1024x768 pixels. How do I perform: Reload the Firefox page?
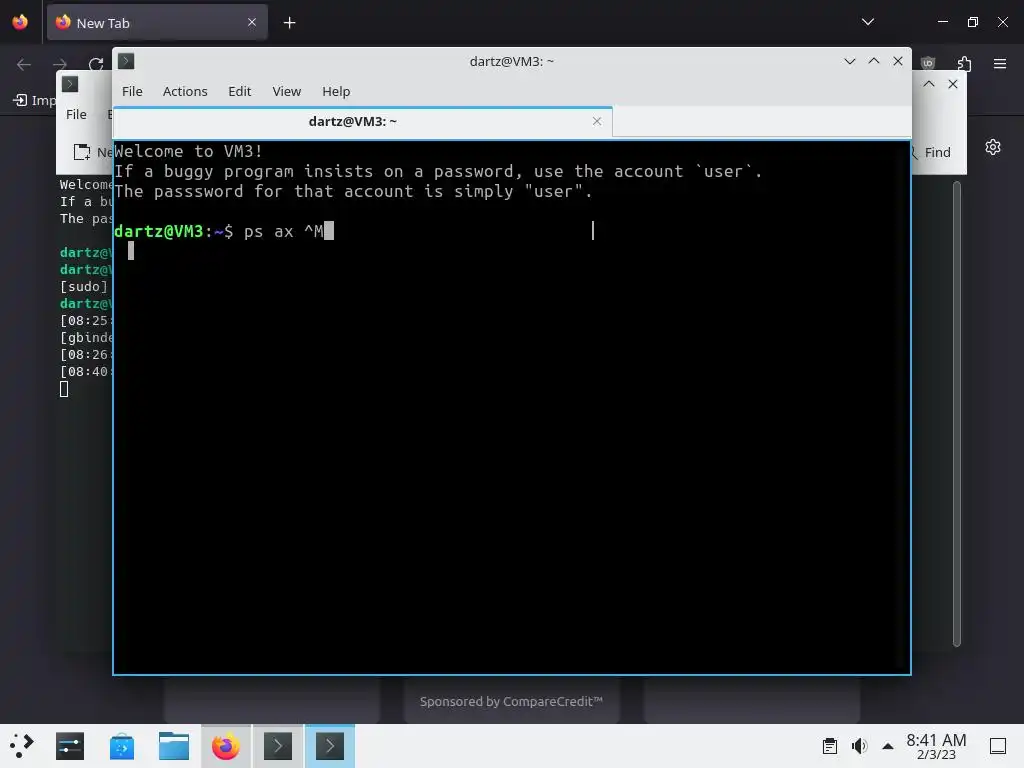[96, 64]
